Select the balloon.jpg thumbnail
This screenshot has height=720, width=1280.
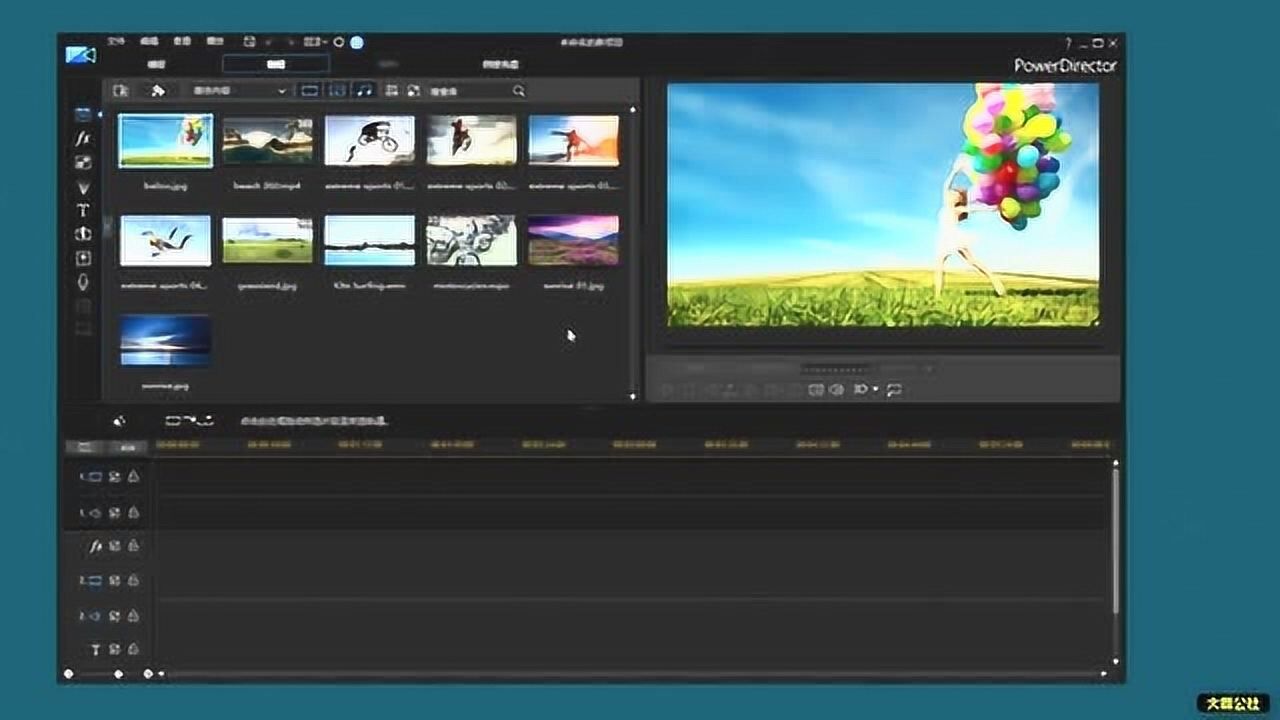point(165,141)
